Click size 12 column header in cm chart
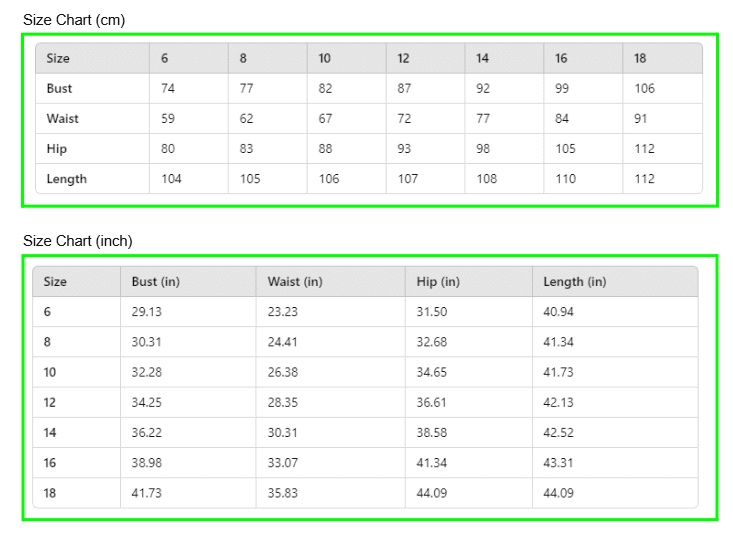Screen dimensions: 733x534 (403, 58)
